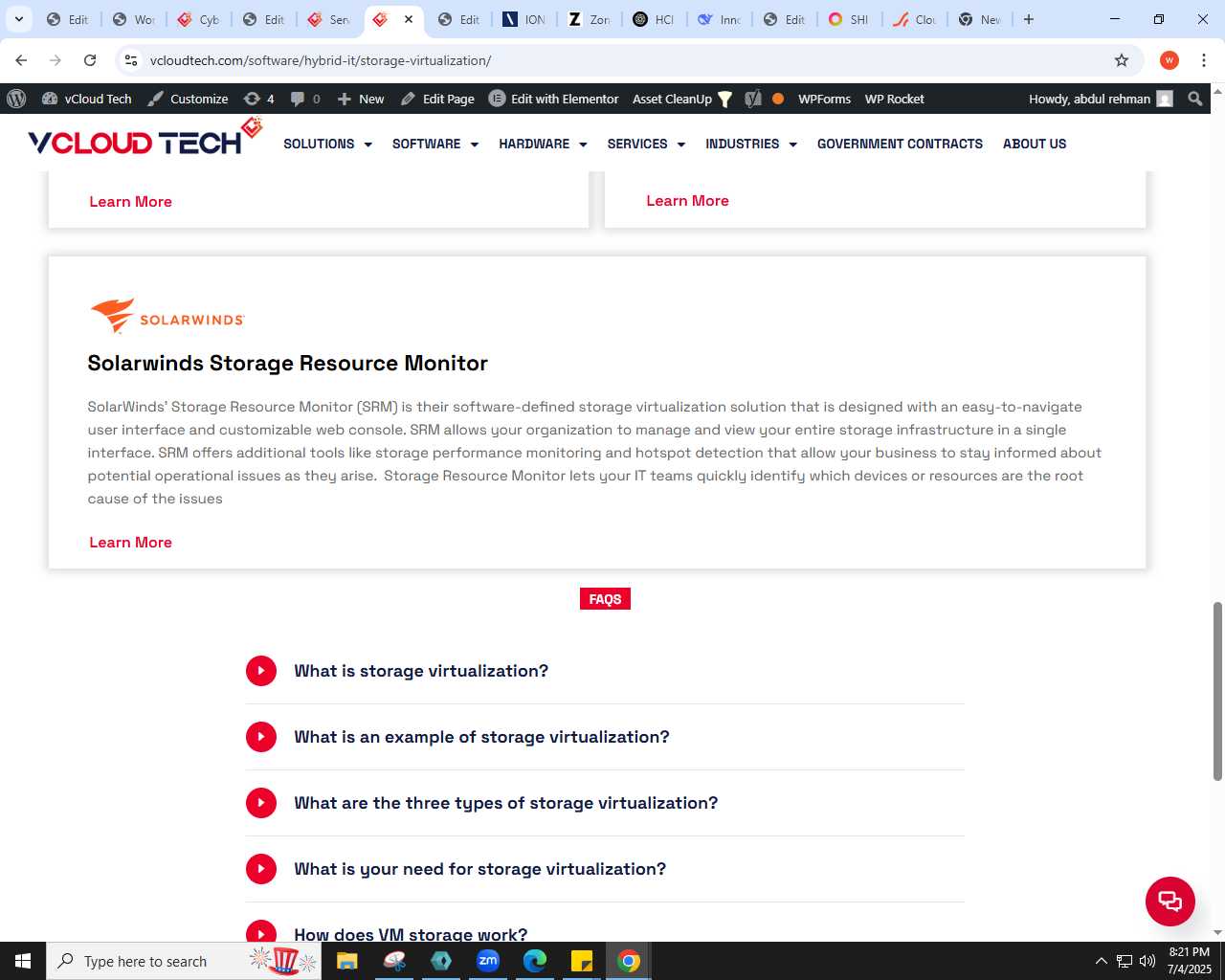Open the Windows Start menu
Screen dimensions: 1225x980
point(23,961)
